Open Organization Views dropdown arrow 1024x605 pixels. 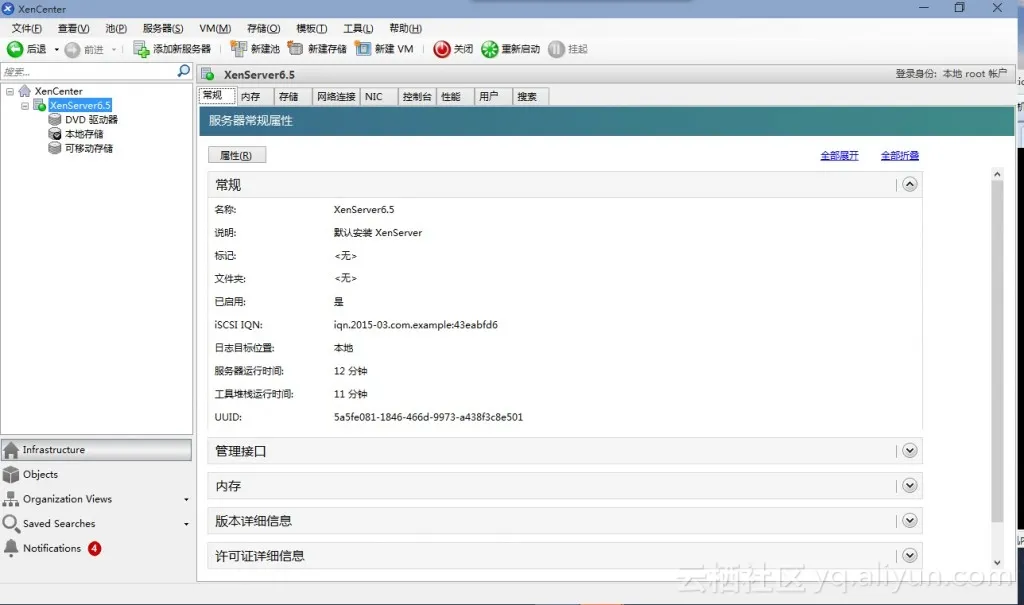point(186,500)
